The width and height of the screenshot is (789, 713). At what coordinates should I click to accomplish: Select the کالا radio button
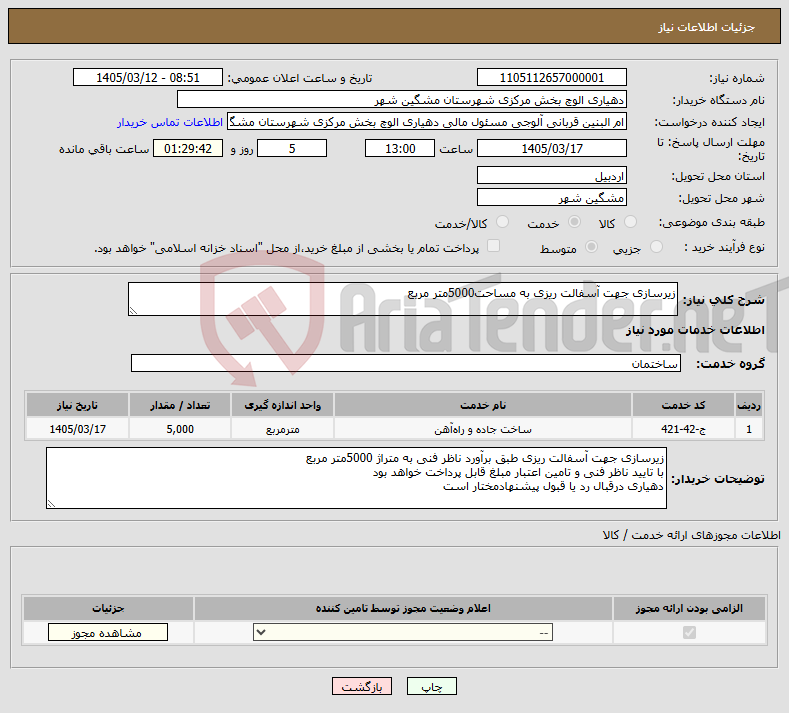(x=630, y=222)
